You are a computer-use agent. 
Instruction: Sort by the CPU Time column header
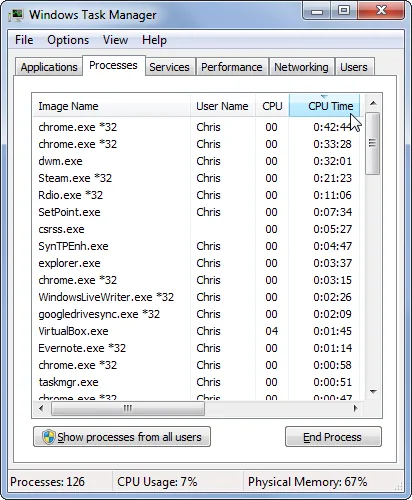[324, 106]
